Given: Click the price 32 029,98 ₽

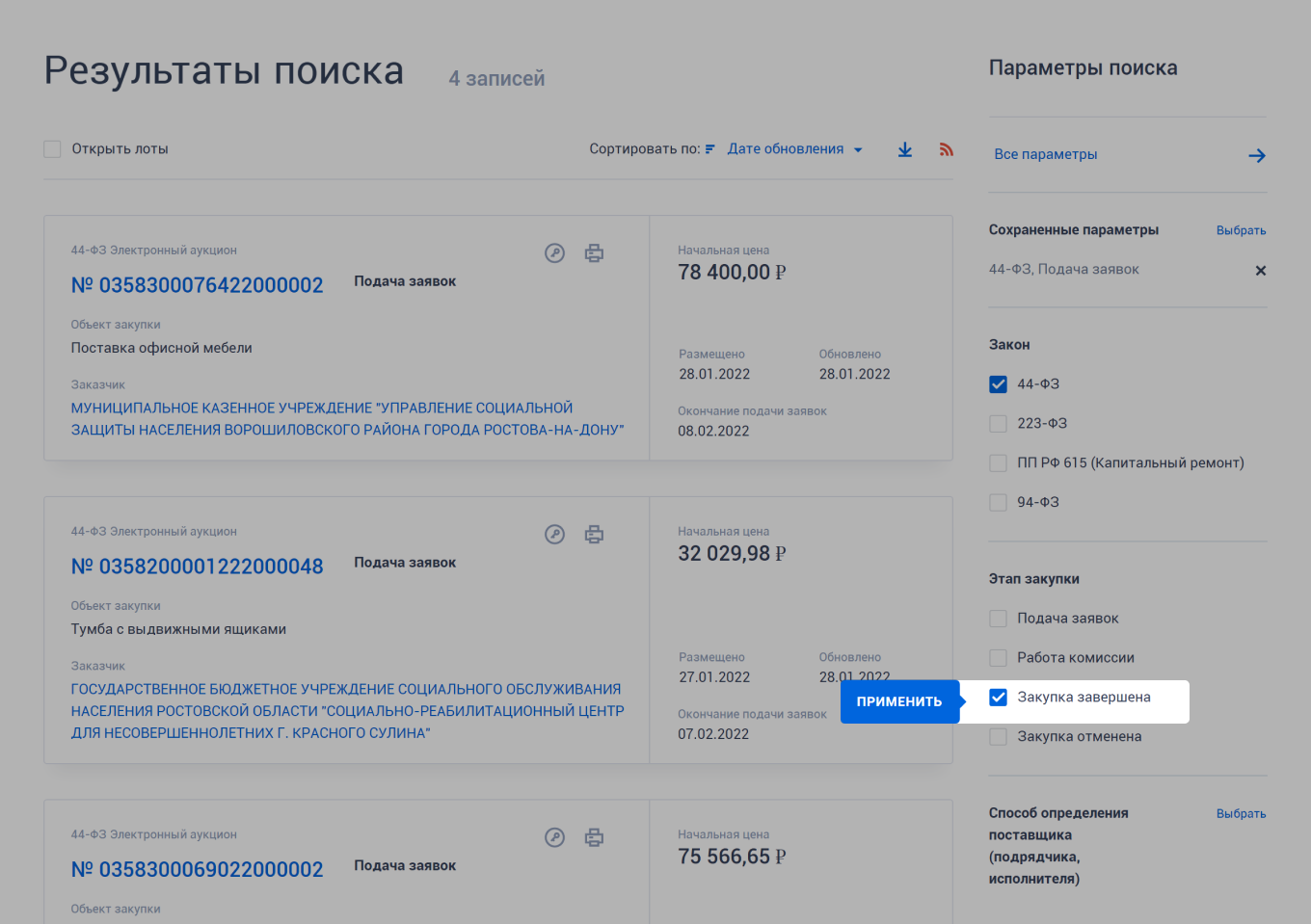Looking at the screenshot, I should click(x=732, y=554).
